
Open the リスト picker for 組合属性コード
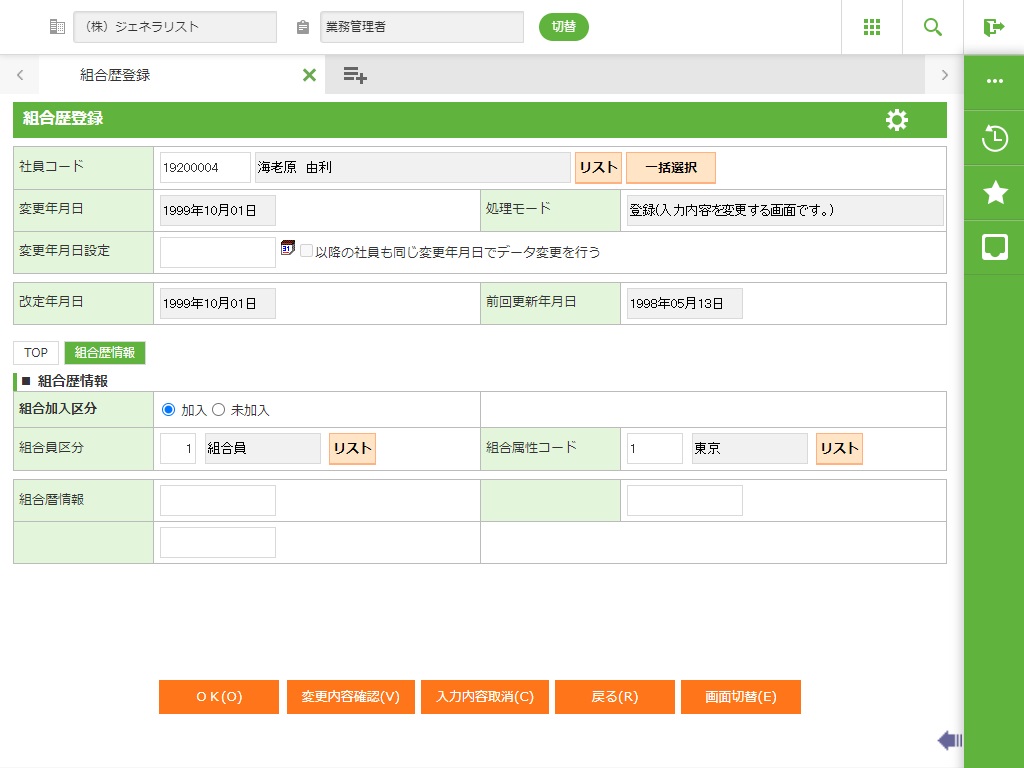click(839, 449)
